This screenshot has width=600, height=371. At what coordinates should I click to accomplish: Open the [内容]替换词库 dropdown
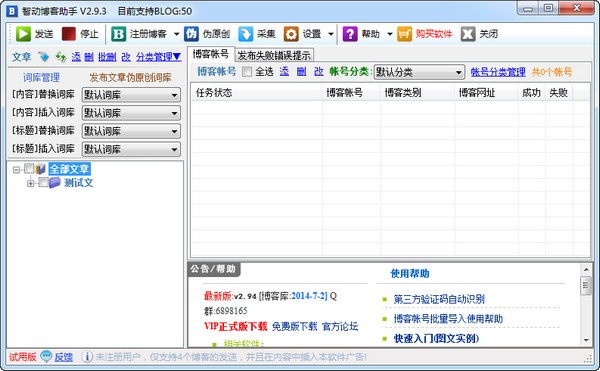(x=131, y=94)
